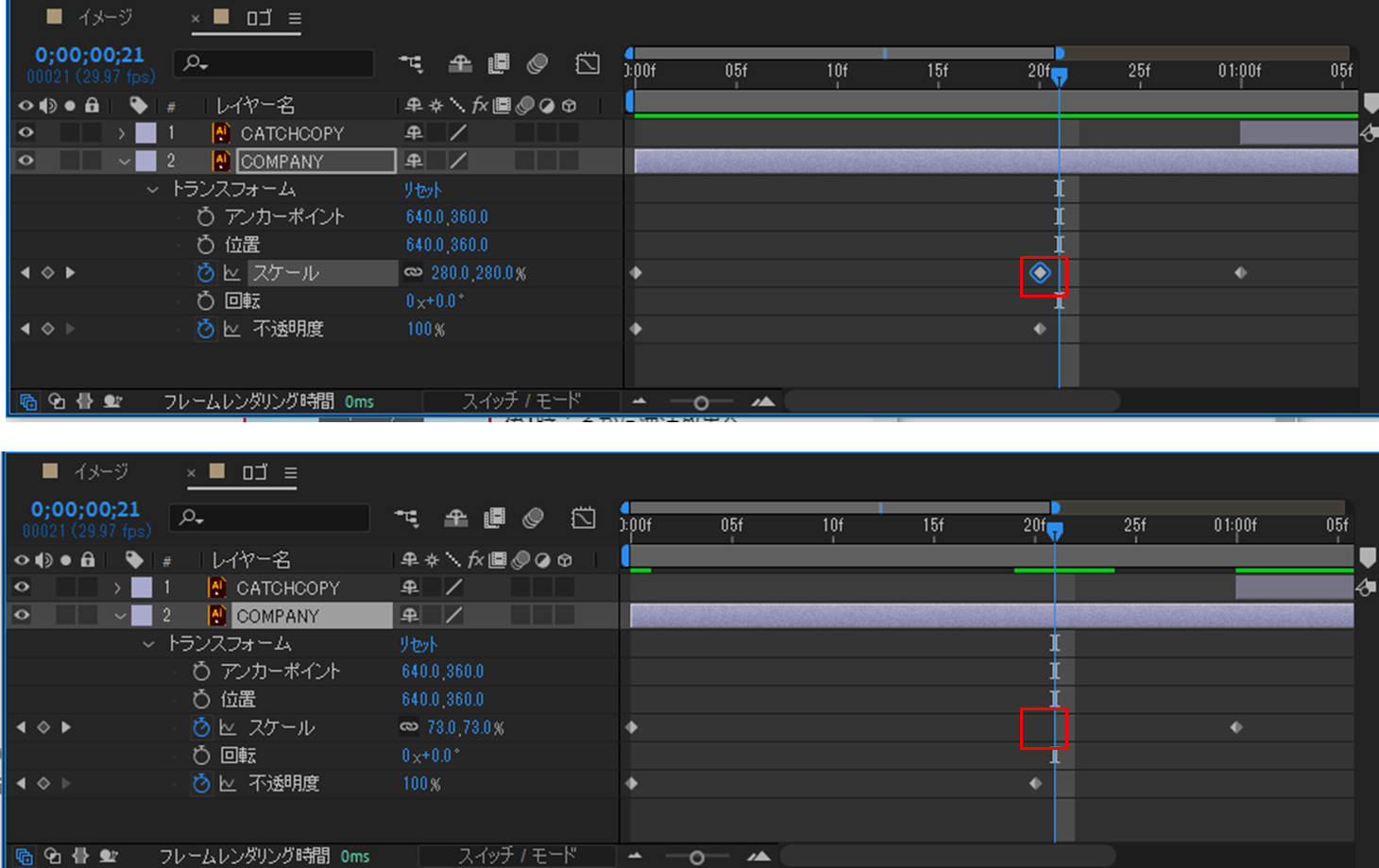The image size is (1379, 868).
Task: Select the highlighted scale keyframe near 20f
Action: (x=1040, y=273)
